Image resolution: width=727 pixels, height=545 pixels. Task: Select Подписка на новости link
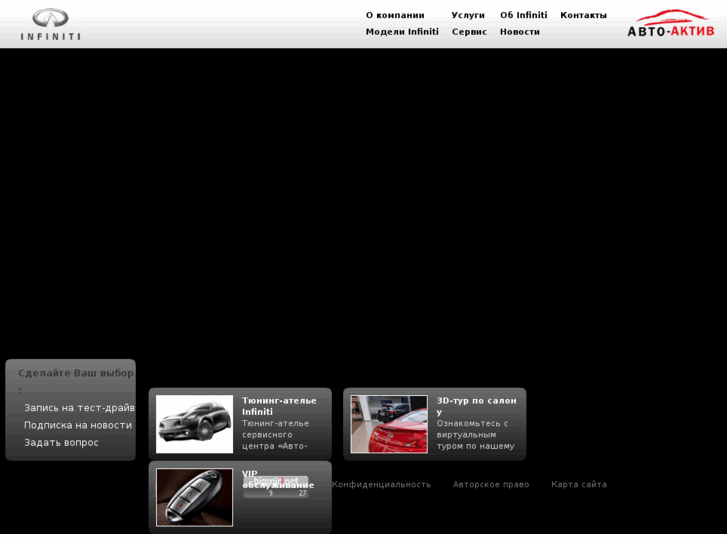point(78,425)
